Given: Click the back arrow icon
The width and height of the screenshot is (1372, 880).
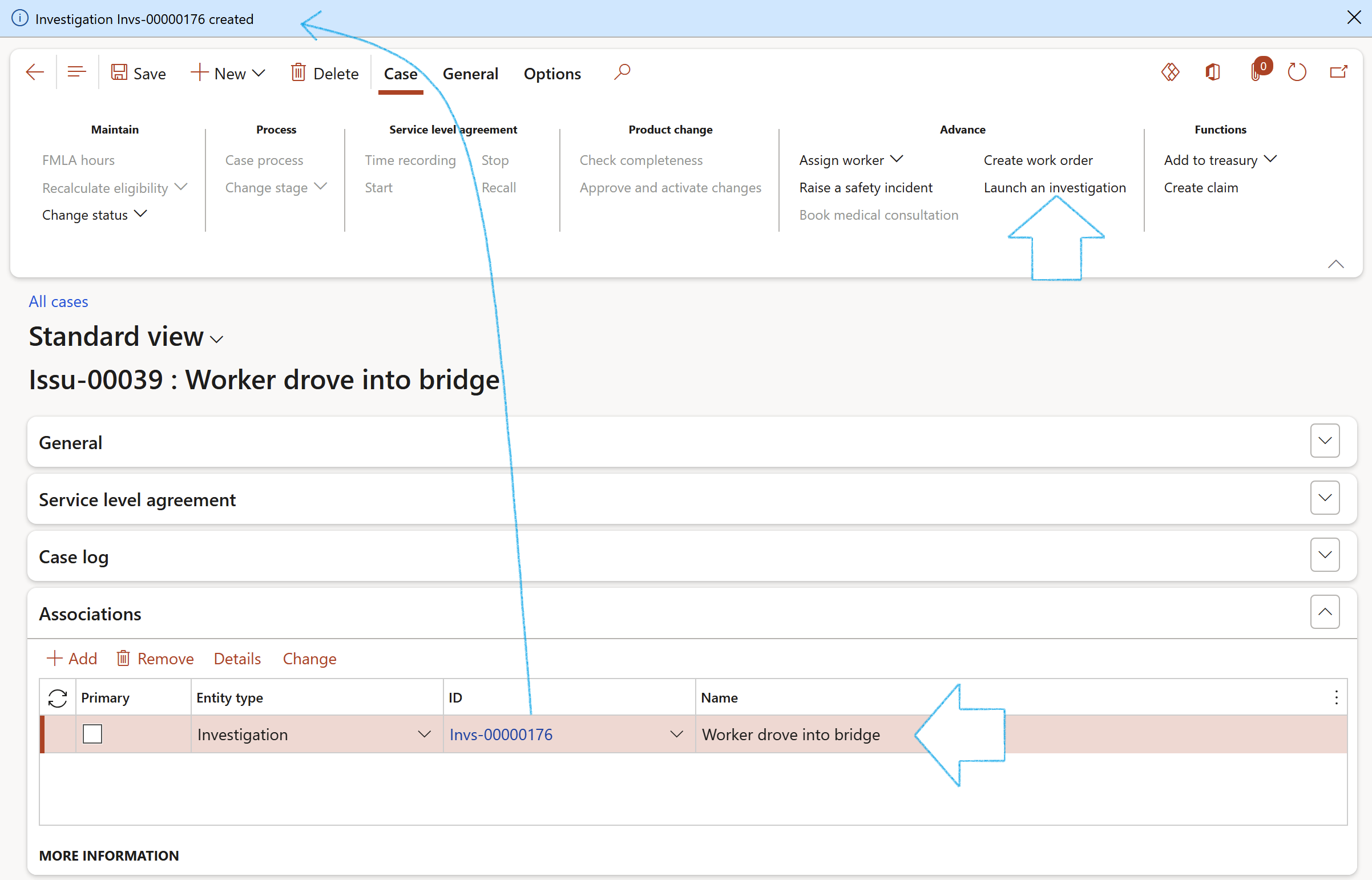Looking at the screenshot, I should tap(35, 72).
